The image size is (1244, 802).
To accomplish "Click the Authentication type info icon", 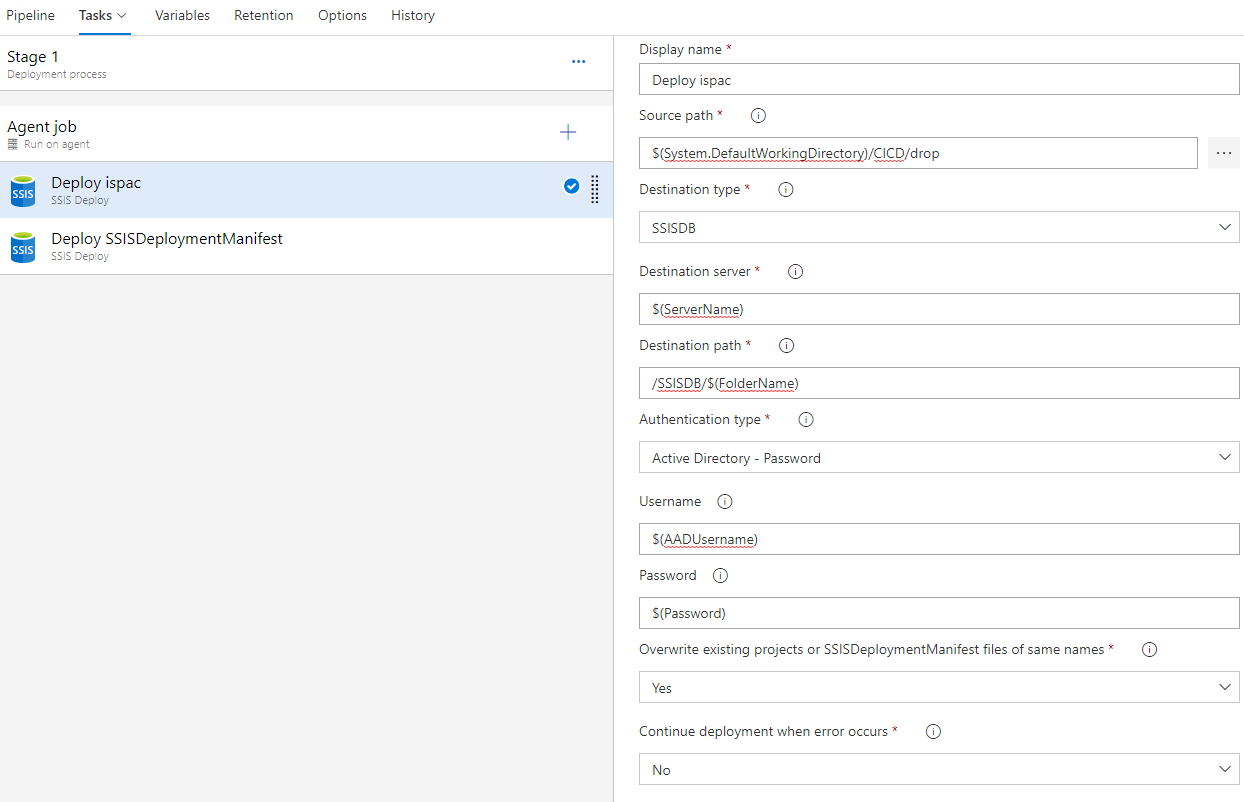I will pyautogui.click(x=805, y=419).
